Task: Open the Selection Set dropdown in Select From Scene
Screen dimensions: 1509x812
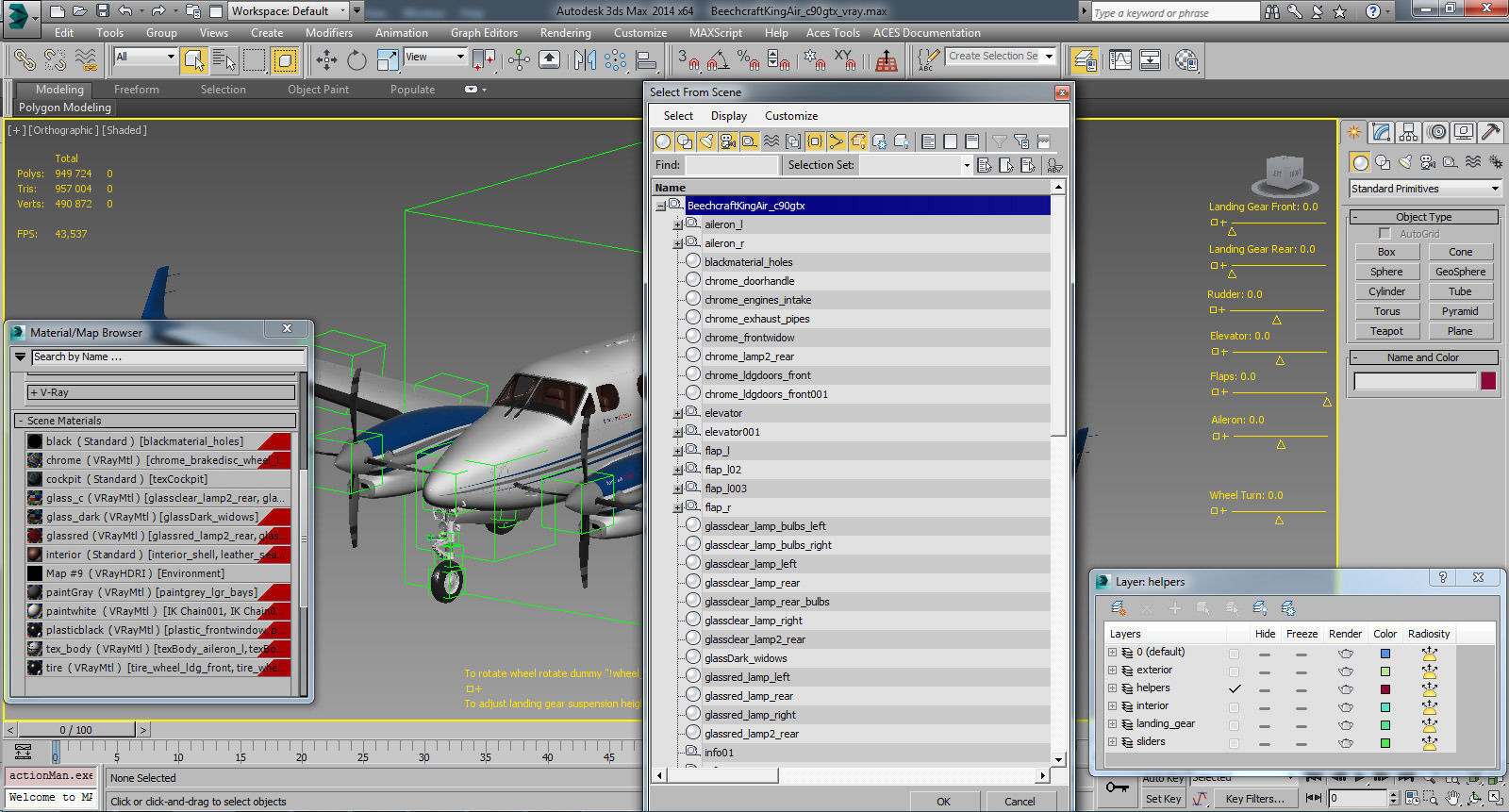Action: tap(967, 165)
